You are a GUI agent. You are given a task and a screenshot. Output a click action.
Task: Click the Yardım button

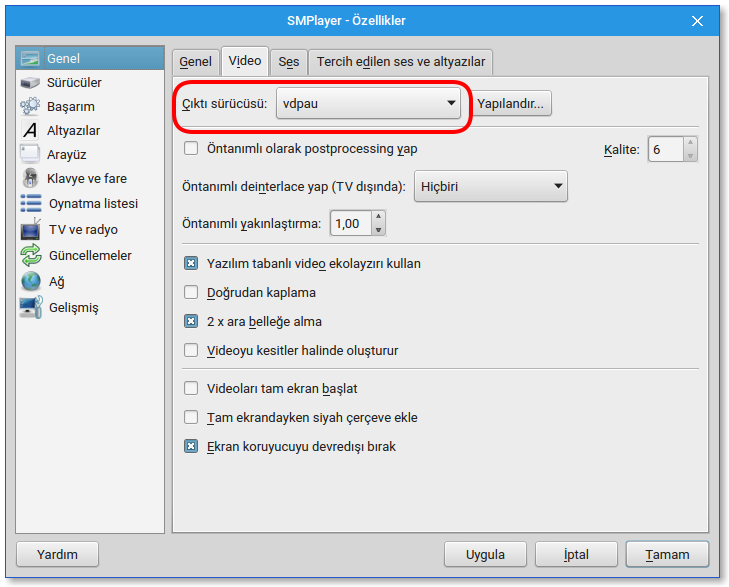57,554
